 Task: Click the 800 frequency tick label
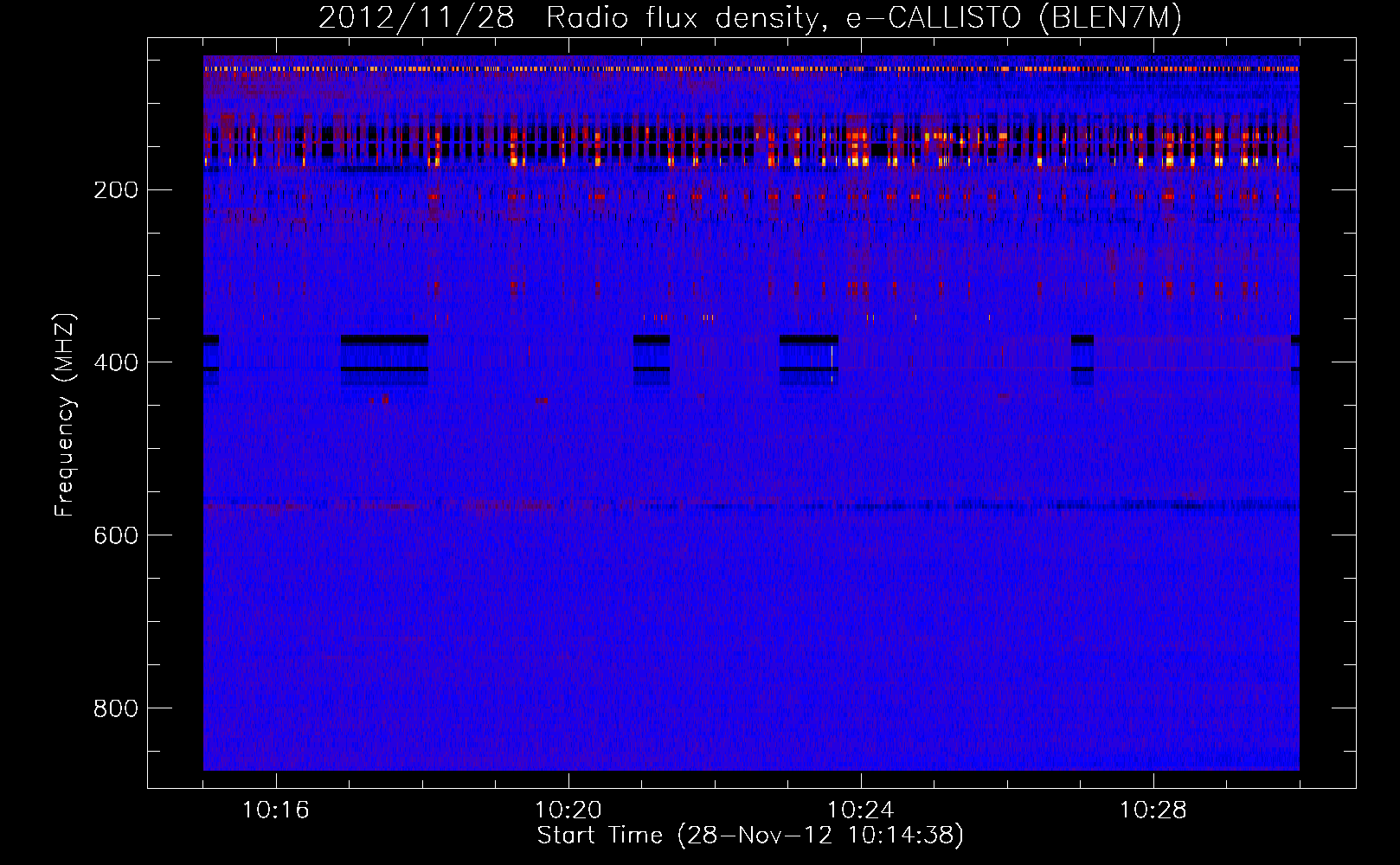click(116, 708)
